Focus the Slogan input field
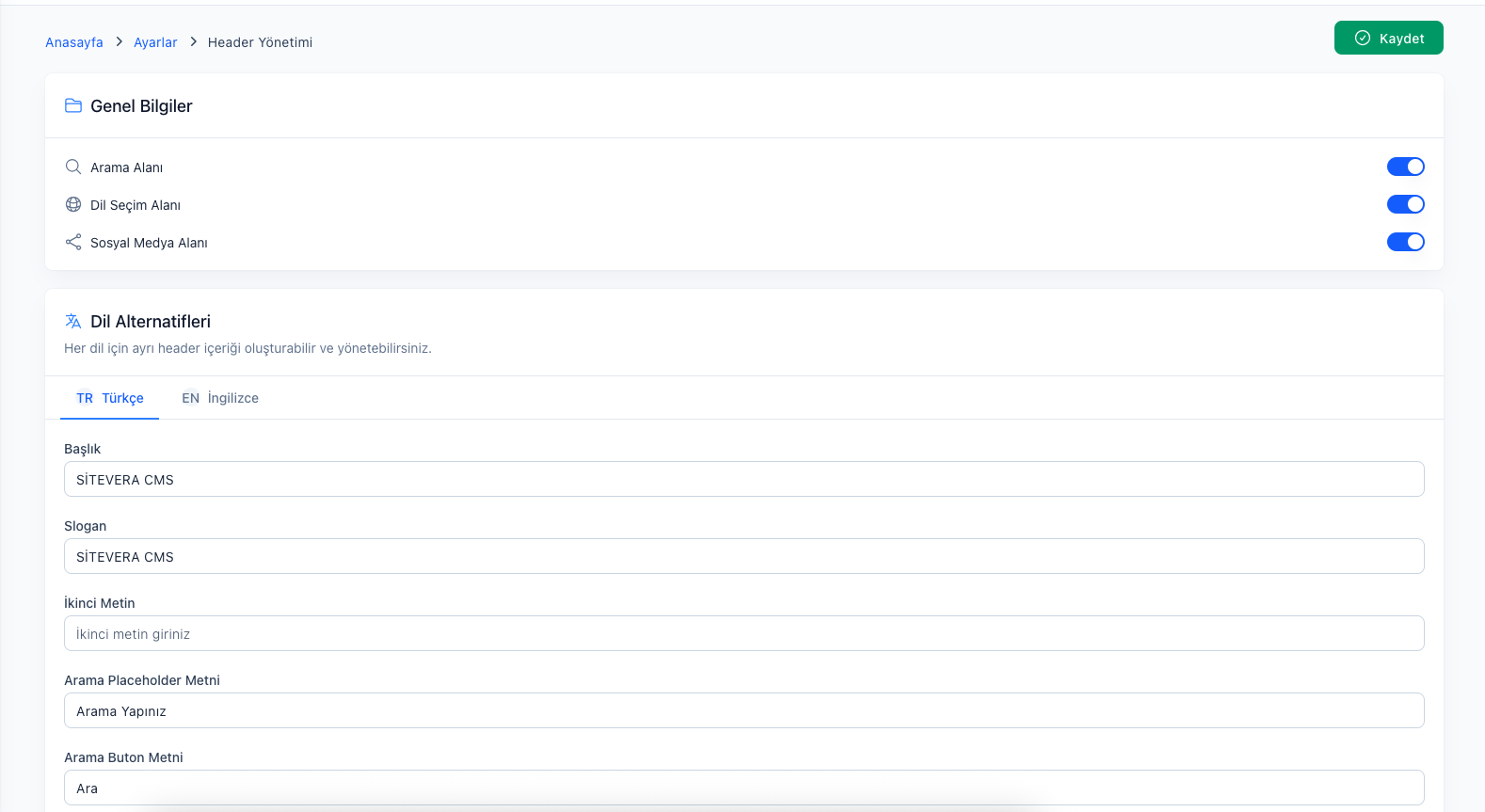Image resolution: width=1485 pixels, height=812 pixels. pyautogui.click(x=743, y=556)
